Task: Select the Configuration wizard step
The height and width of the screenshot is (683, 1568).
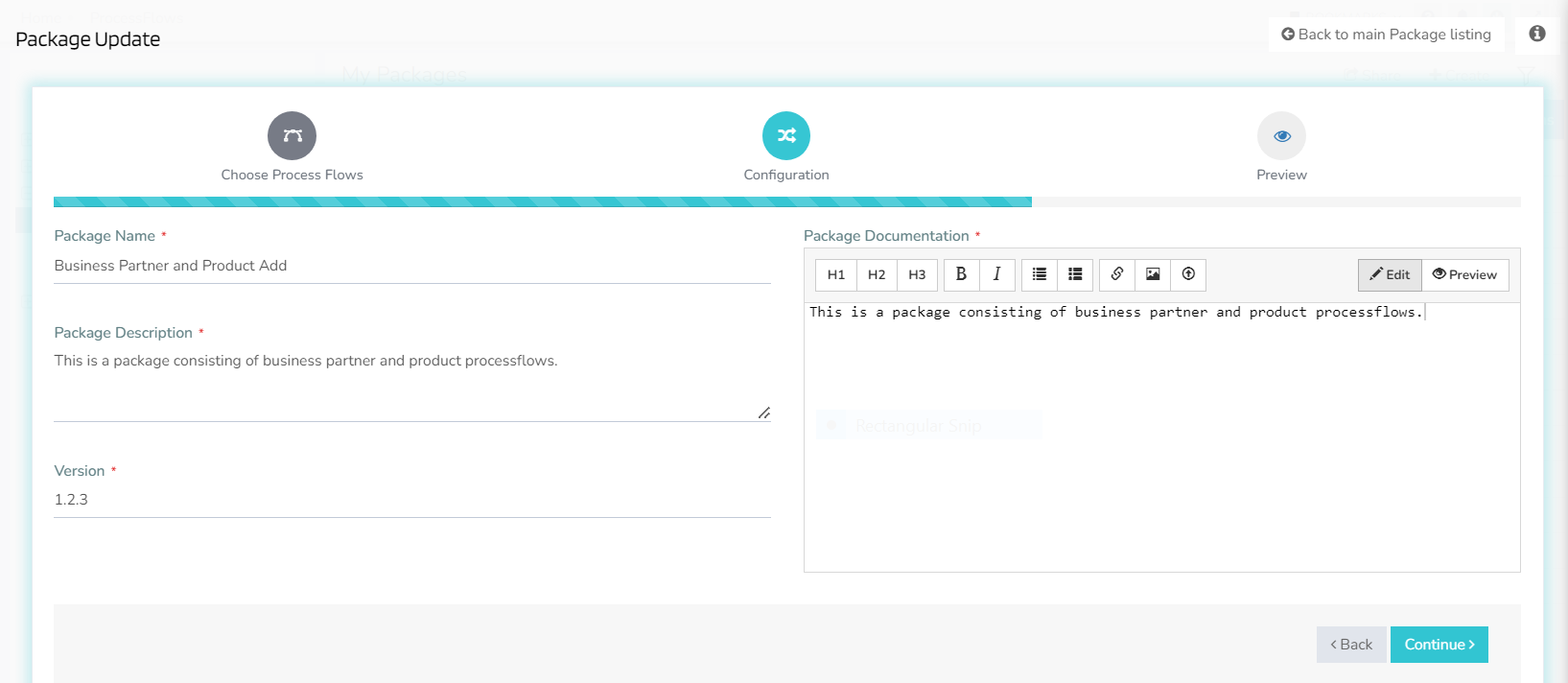Action: coord(786,136)
